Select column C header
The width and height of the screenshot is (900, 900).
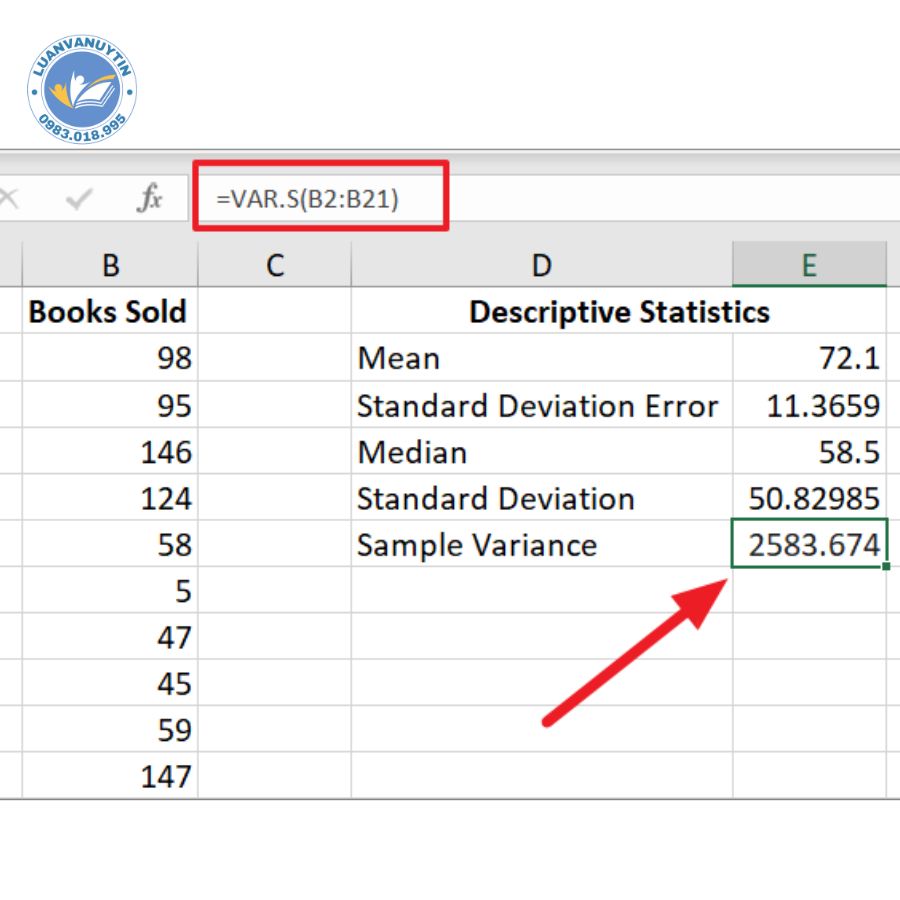pos(275,265)
